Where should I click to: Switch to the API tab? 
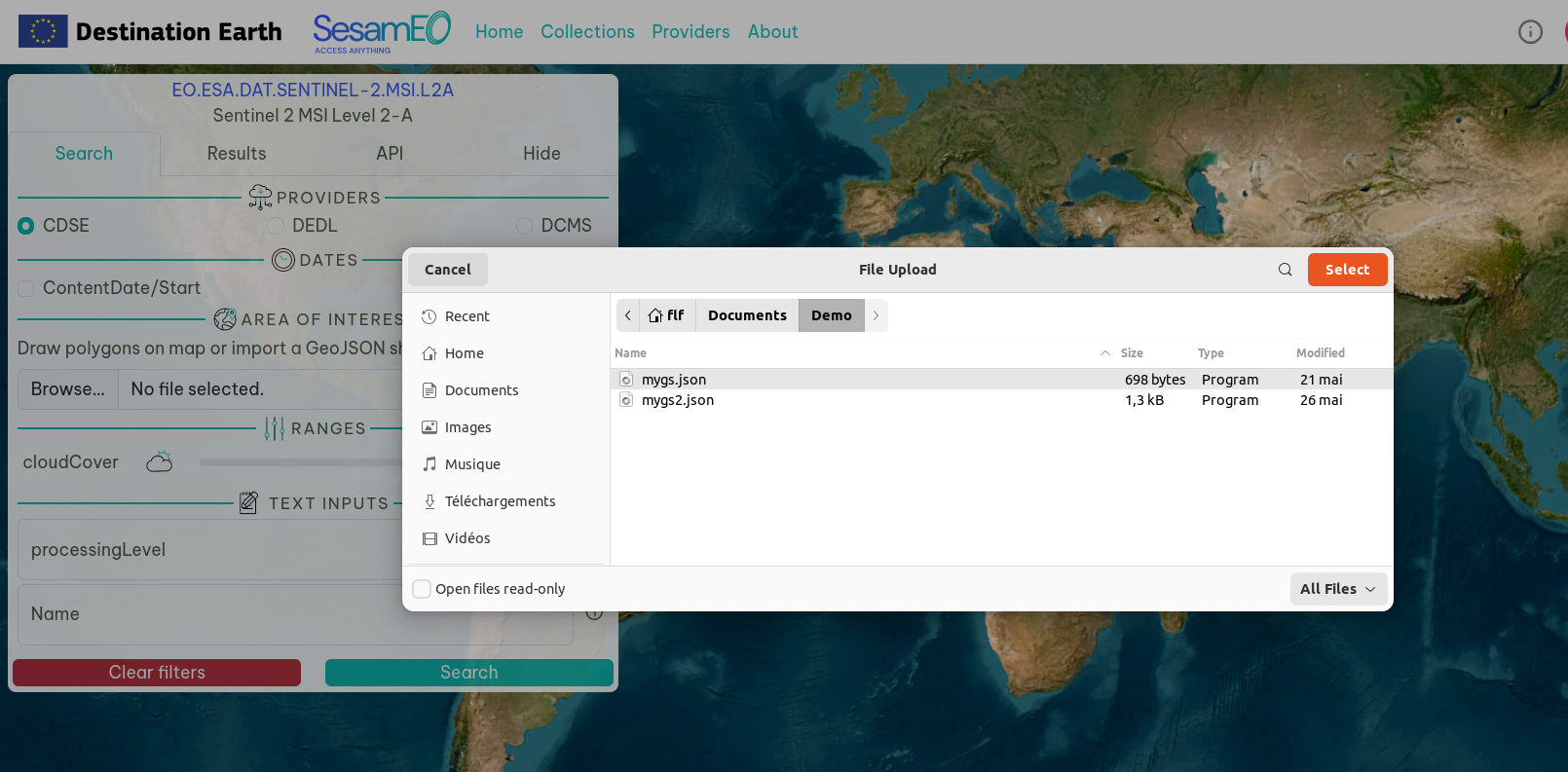point(390,154)
